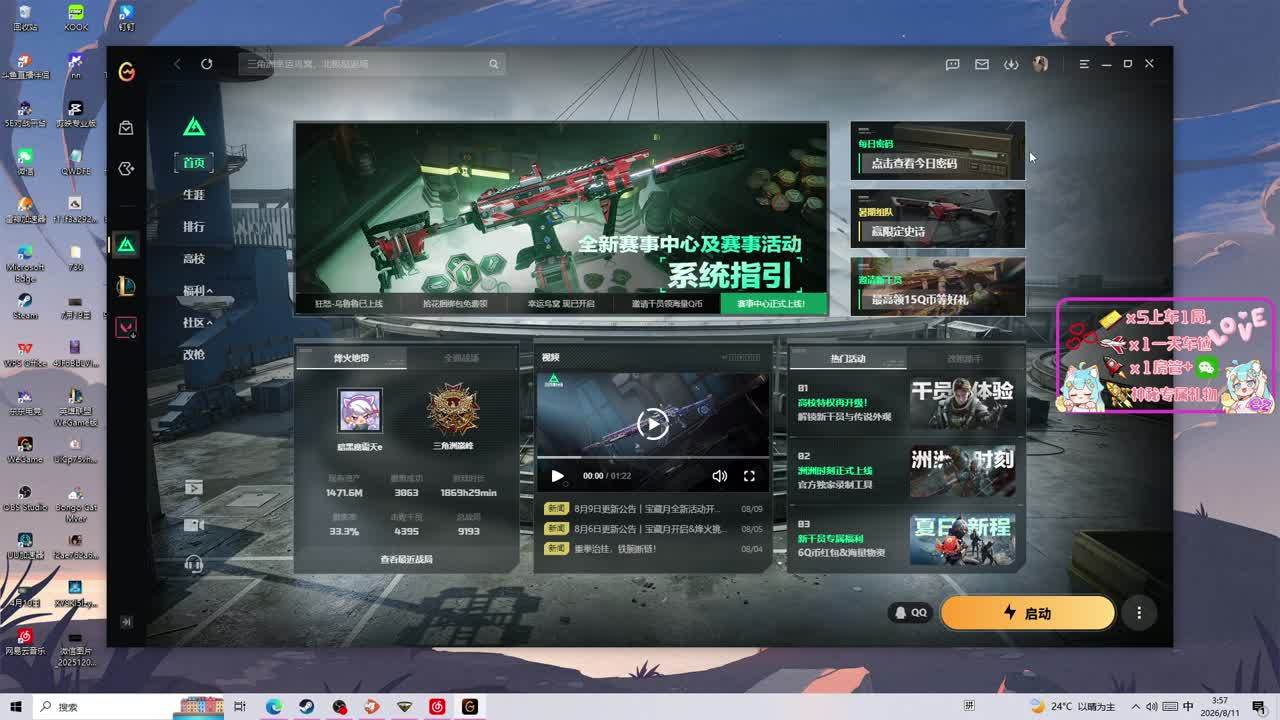The width and height of the screenshot is (1280, 720).
Task: Open the 新干员专属福利 activity
Action: pyautogui.click(x=906, y=539)
